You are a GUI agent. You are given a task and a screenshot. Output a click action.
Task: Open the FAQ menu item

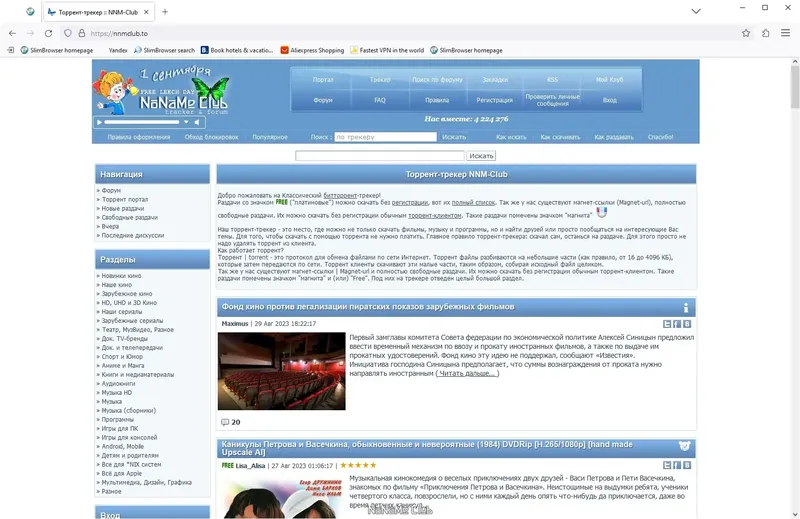coord(380,100)
